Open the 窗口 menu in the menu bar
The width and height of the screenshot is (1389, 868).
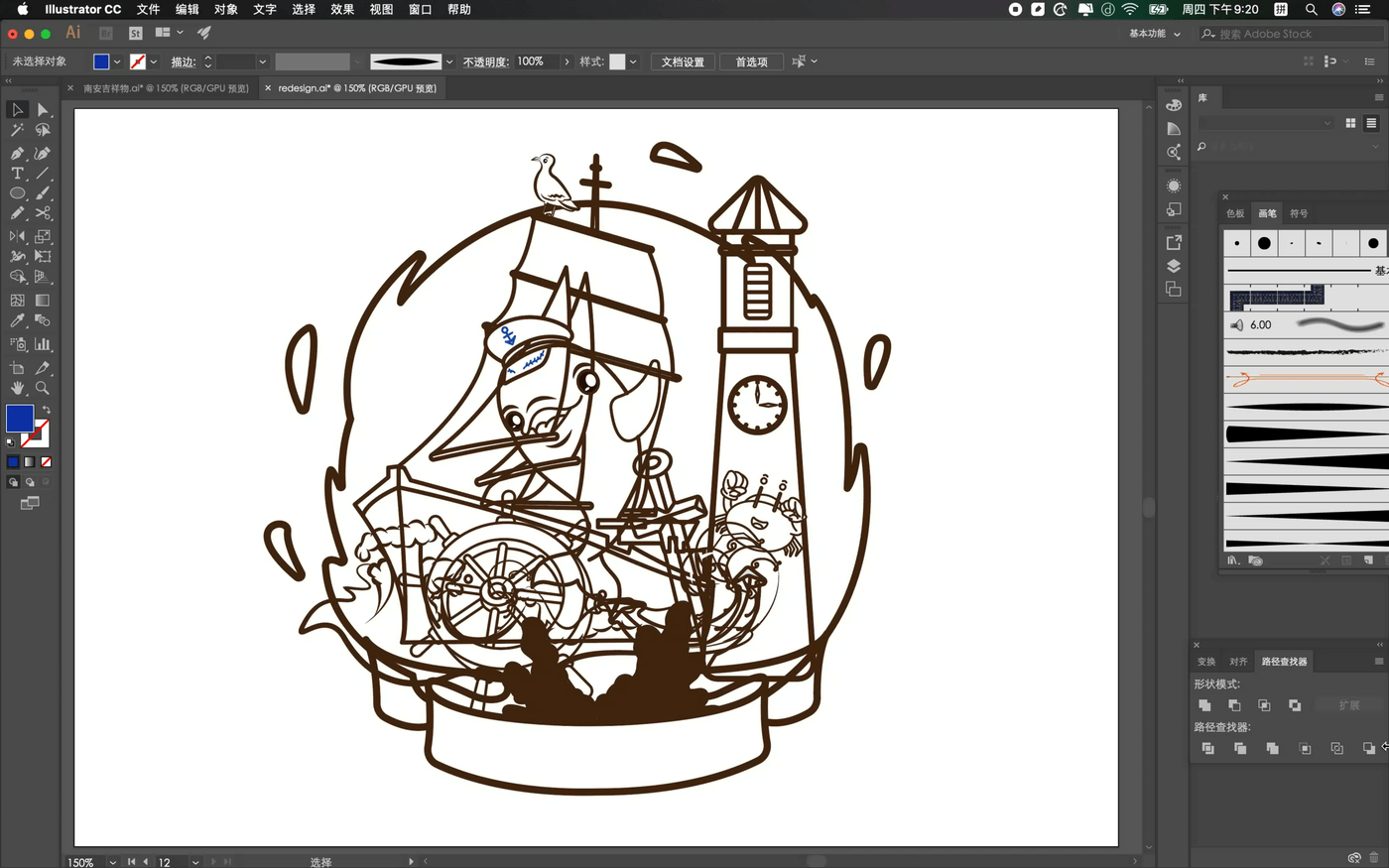pos(418,10)
